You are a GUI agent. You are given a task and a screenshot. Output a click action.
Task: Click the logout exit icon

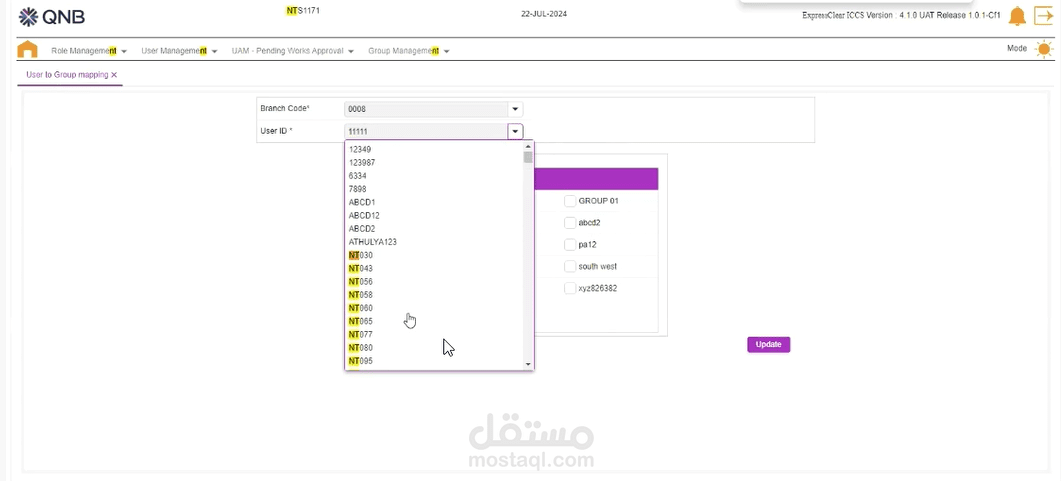pyautogui.click(x=1043, y=16)
